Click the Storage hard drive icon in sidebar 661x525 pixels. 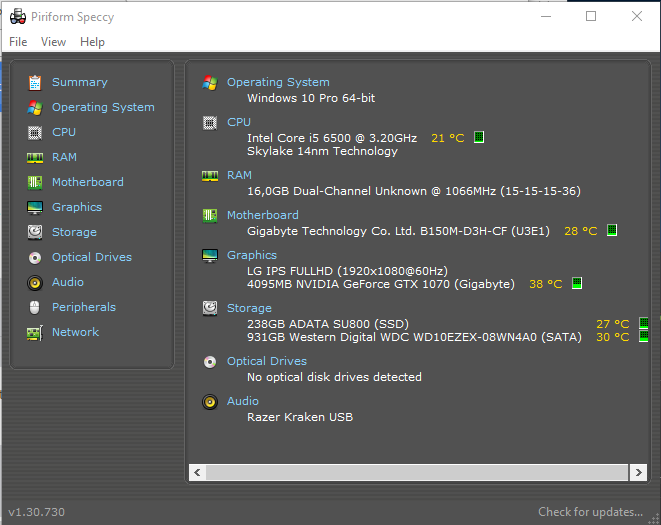click(35, 232)
